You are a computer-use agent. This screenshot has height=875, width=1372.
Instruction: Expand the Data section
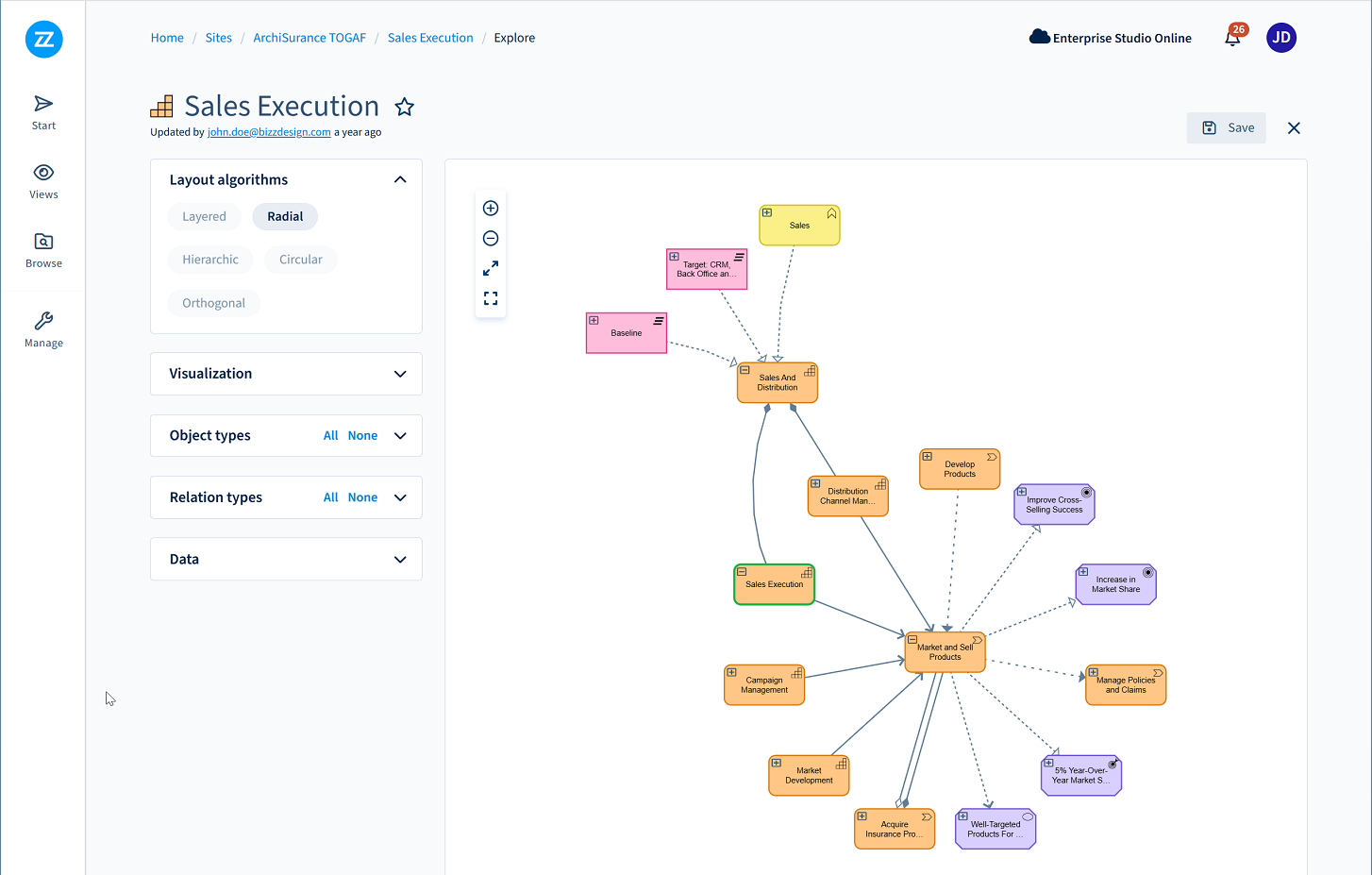pos(400,560)
